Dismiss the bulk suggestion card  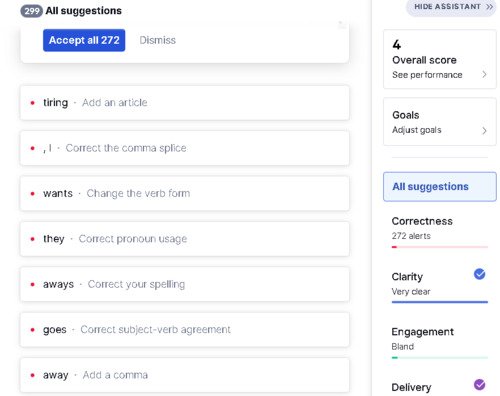157,40
